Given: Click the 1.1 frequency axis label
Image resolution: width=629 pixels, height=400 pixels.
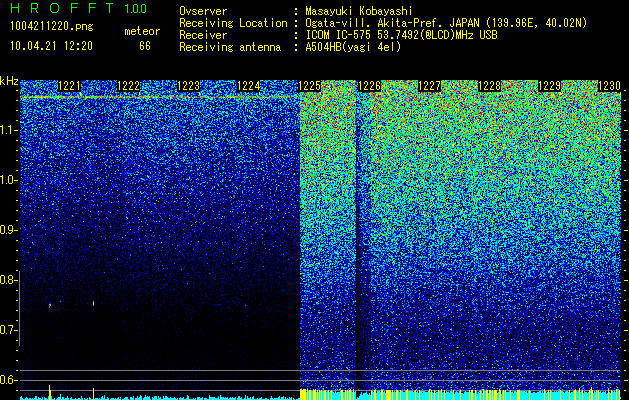Looking at the screenshot, I should pos(9,130).
